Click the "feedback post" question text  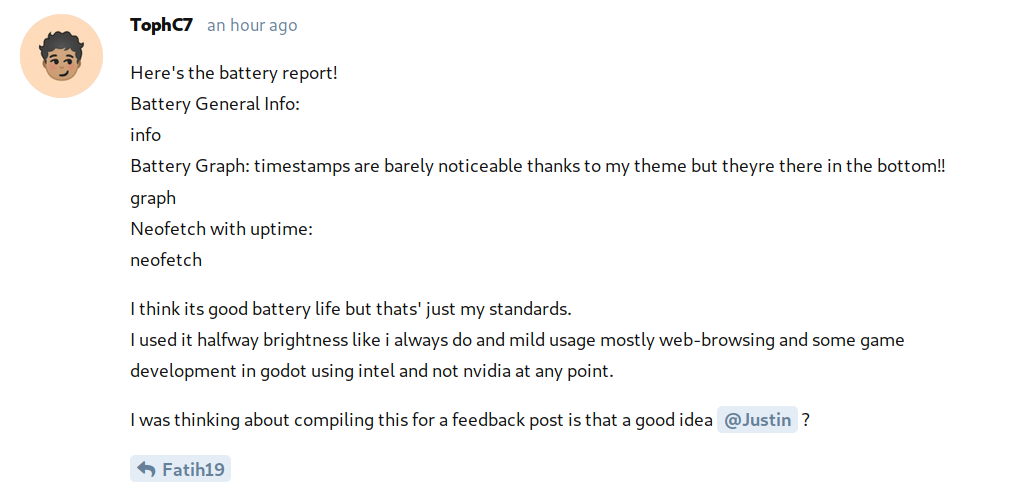click(423, 420)
